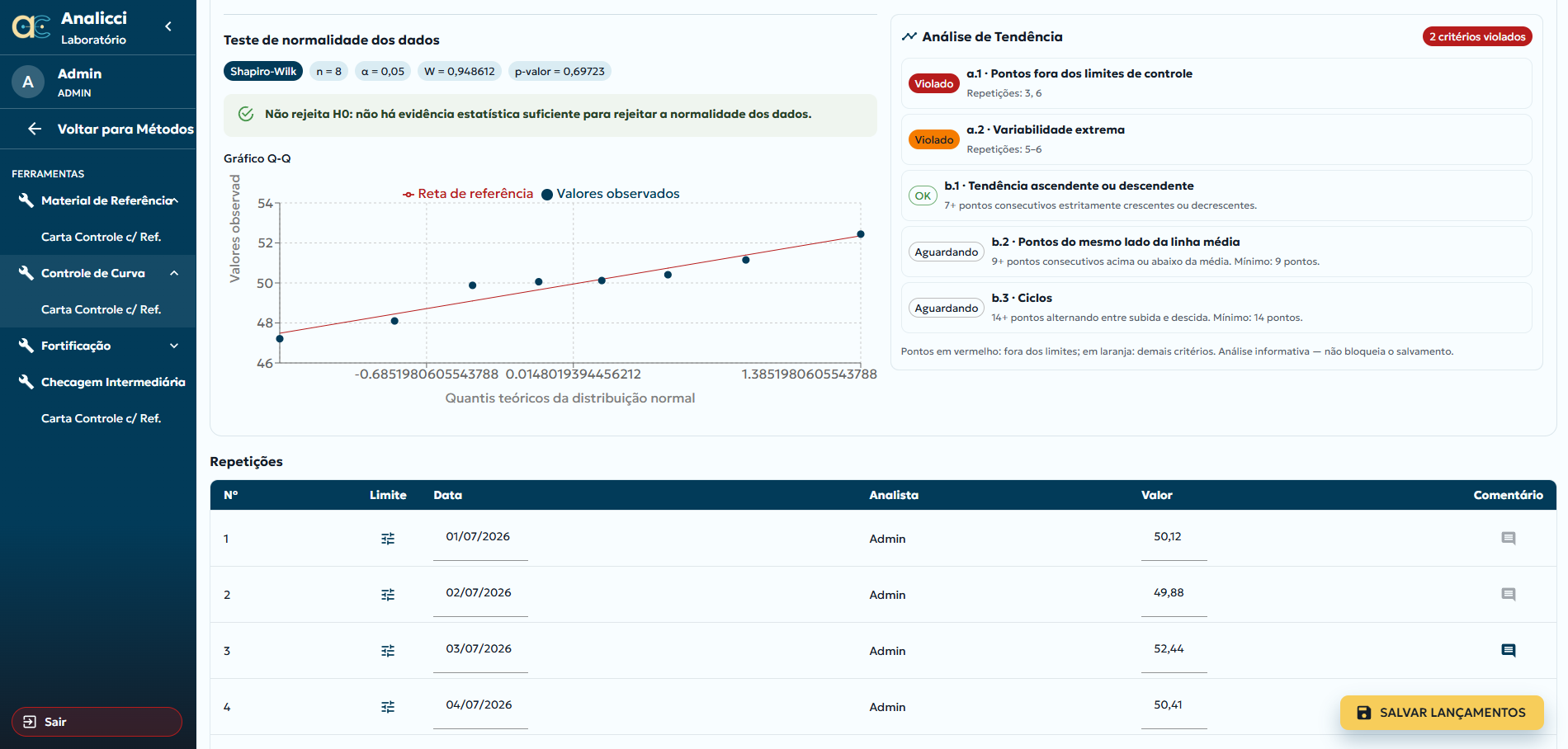Open comment for repetition 2
The image size is (1568, 749).
[1509, 595]
